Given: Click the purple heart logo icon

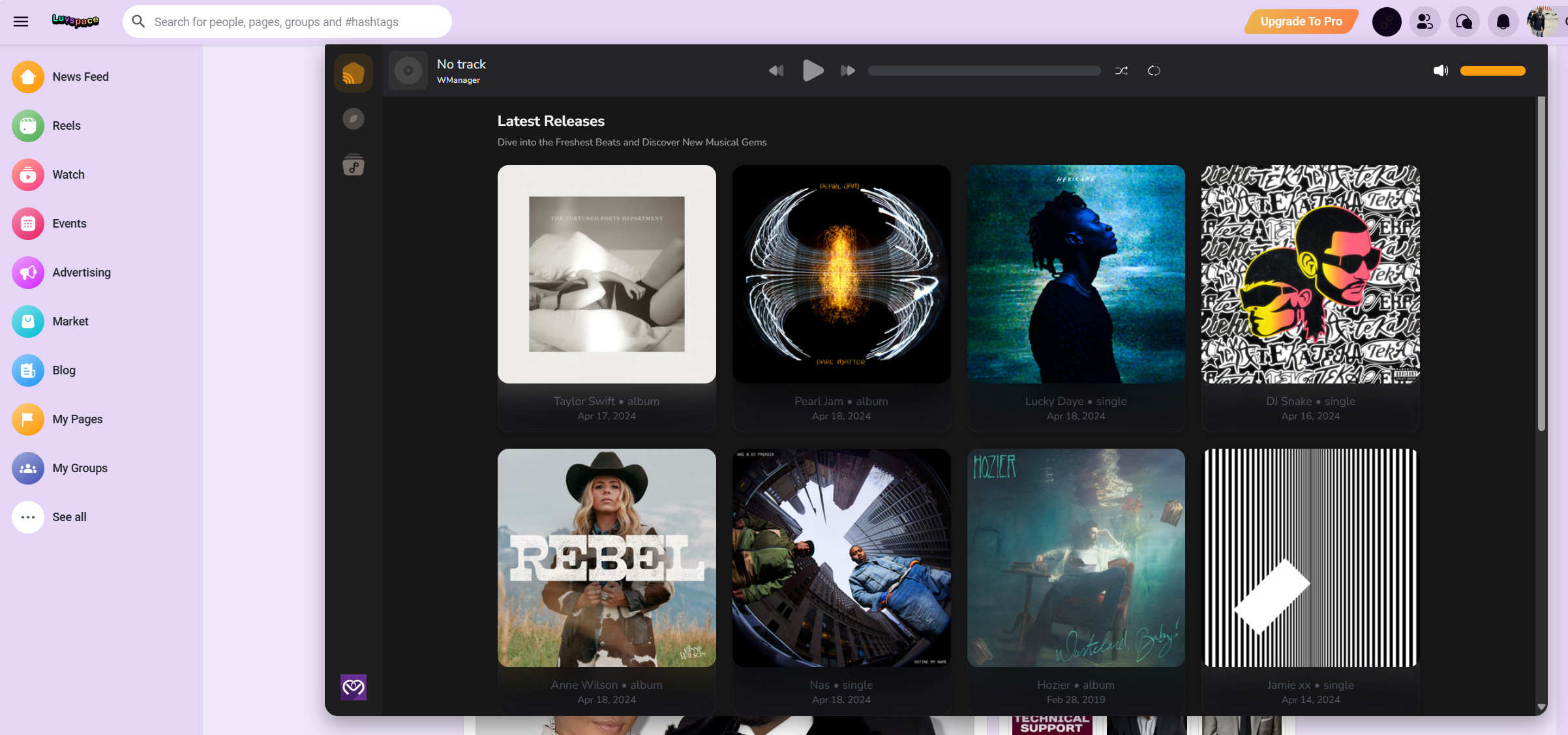Looking at the screenshot, I should pyautogui.click(x=354, y=687).
